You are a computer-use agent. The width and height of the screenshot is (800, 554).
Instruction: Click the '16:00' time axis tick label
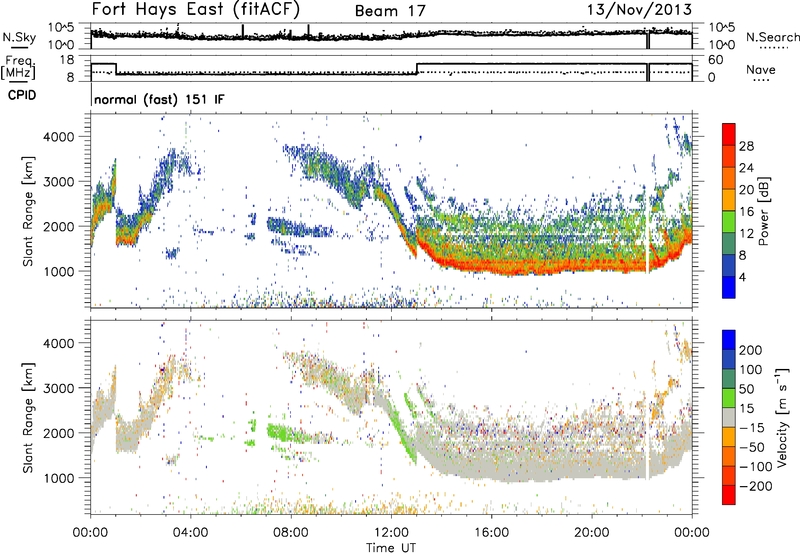click(492, 533)
